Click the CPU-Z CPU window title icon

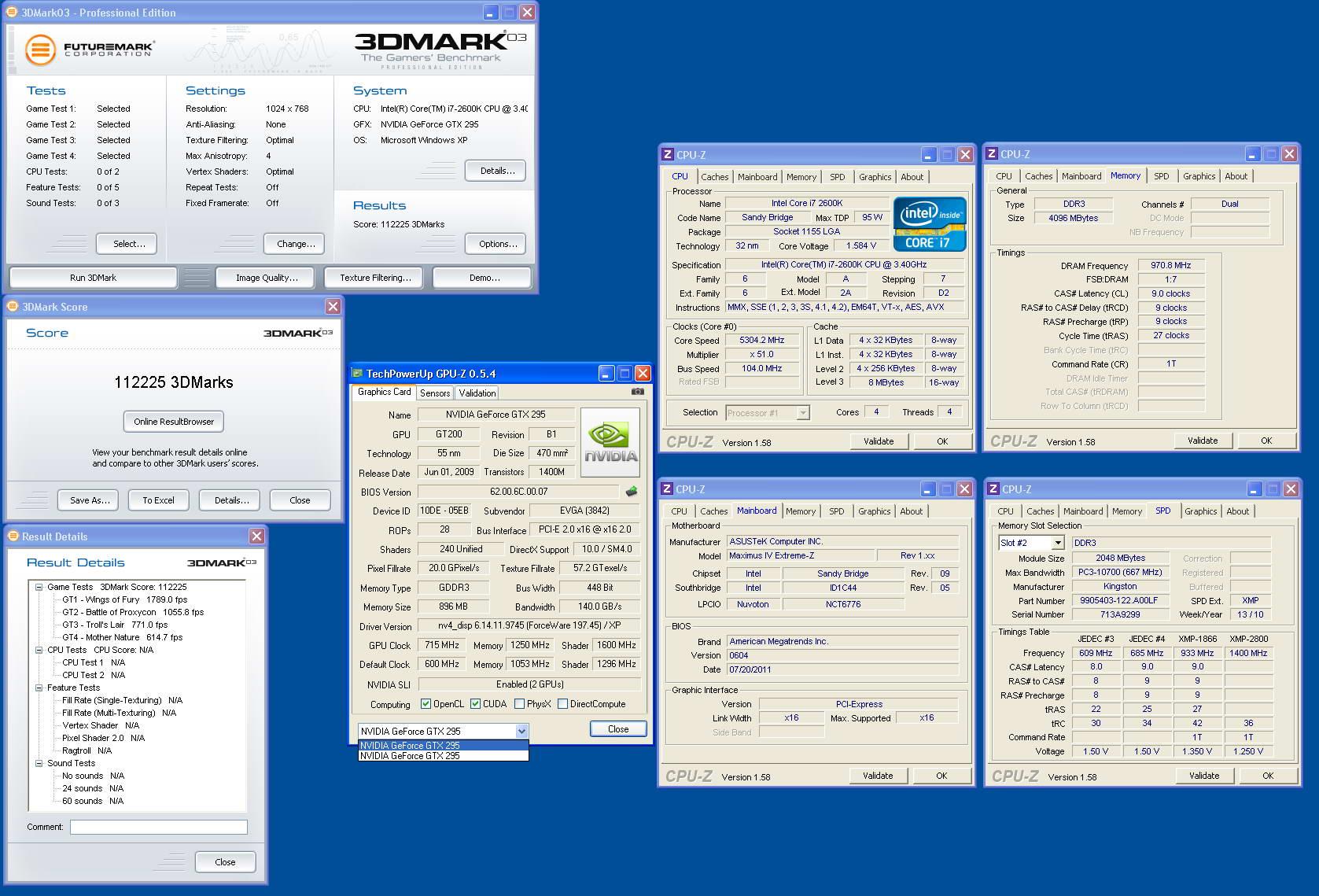[x=668, y=155]
